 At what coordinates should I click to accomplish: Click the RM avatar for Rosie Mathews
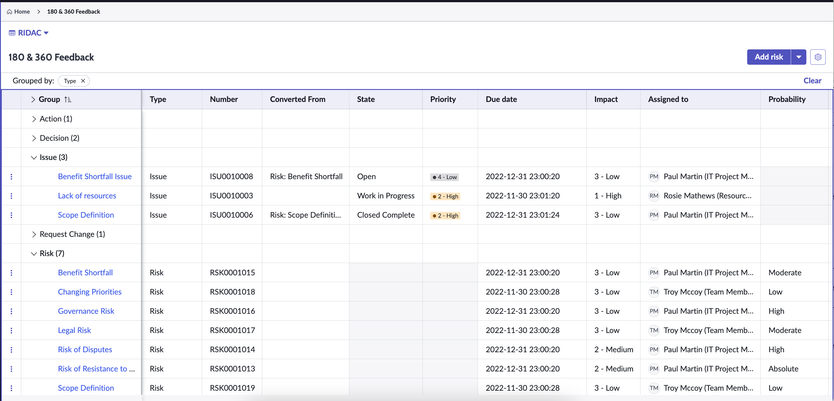654,196
